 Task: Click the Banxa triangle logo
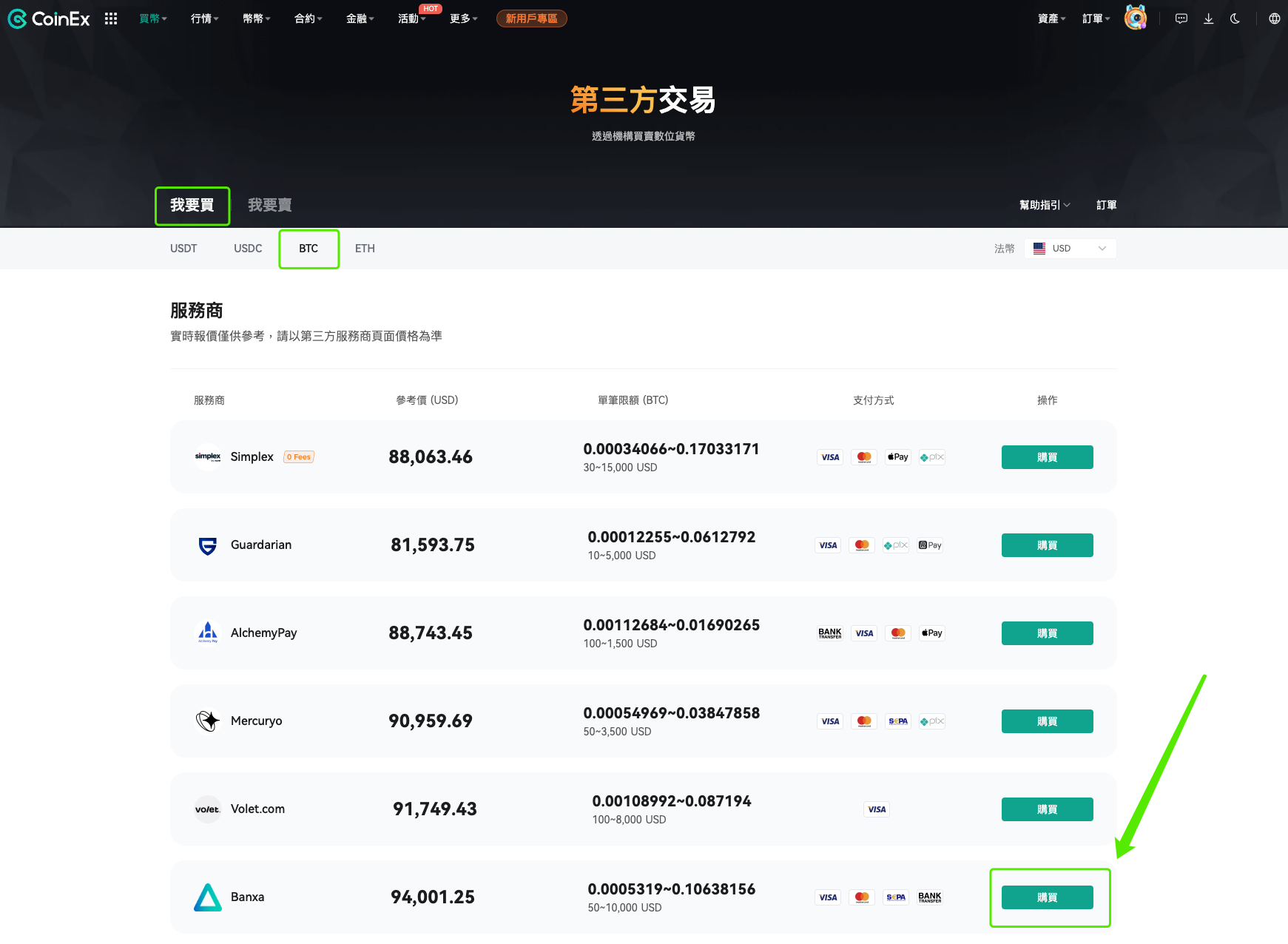[x=208, y=897]
